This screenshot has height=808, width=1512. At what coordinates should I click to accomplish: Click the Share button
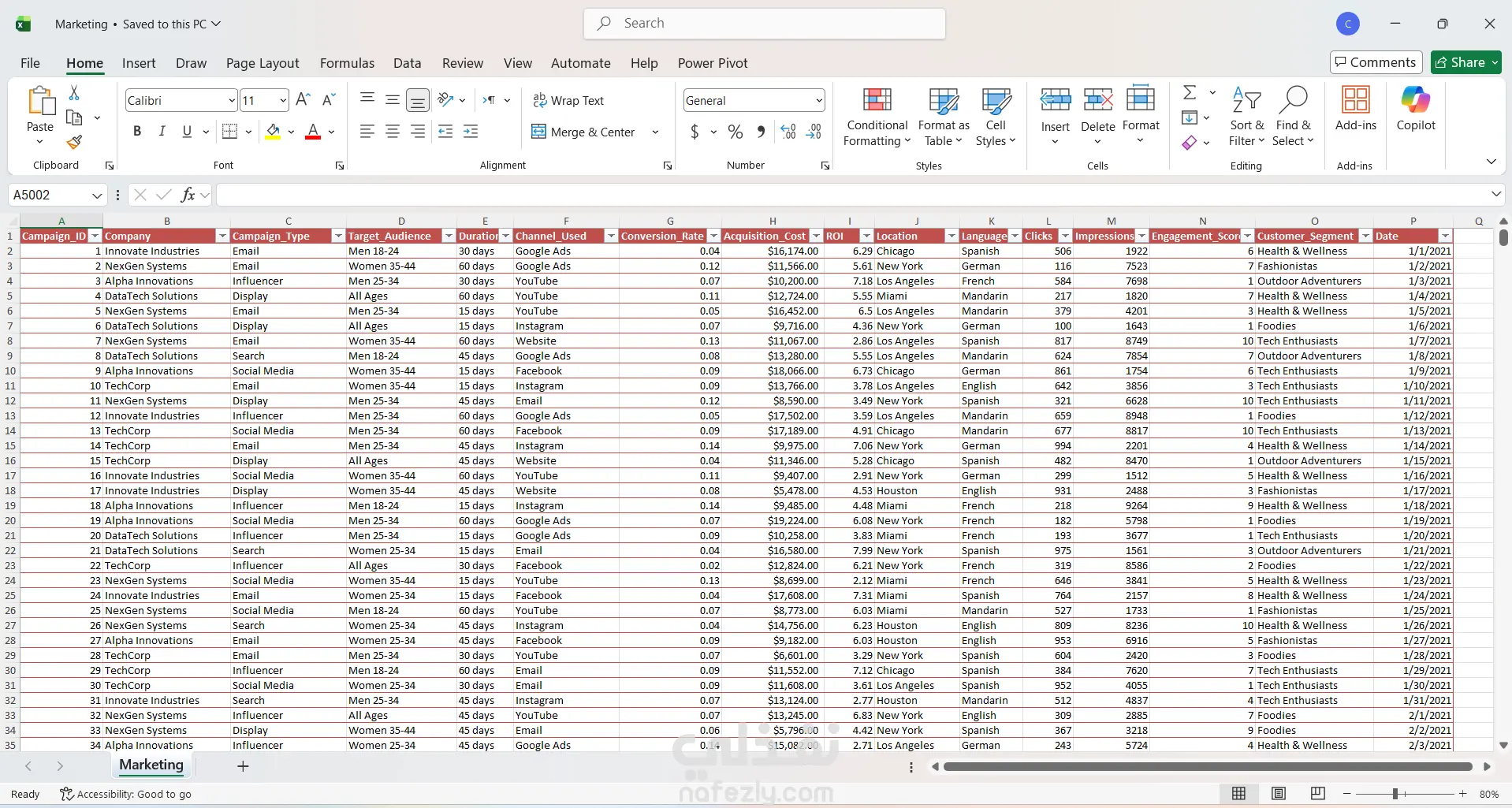(x=1465, y=62)
